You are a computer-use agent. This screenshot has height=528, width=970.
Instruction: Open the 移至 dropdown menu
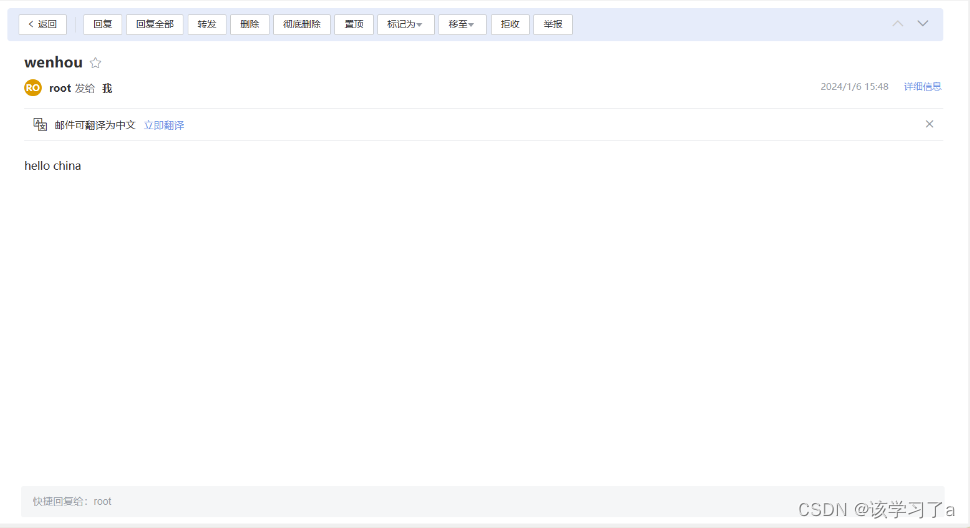click(461, 24)
